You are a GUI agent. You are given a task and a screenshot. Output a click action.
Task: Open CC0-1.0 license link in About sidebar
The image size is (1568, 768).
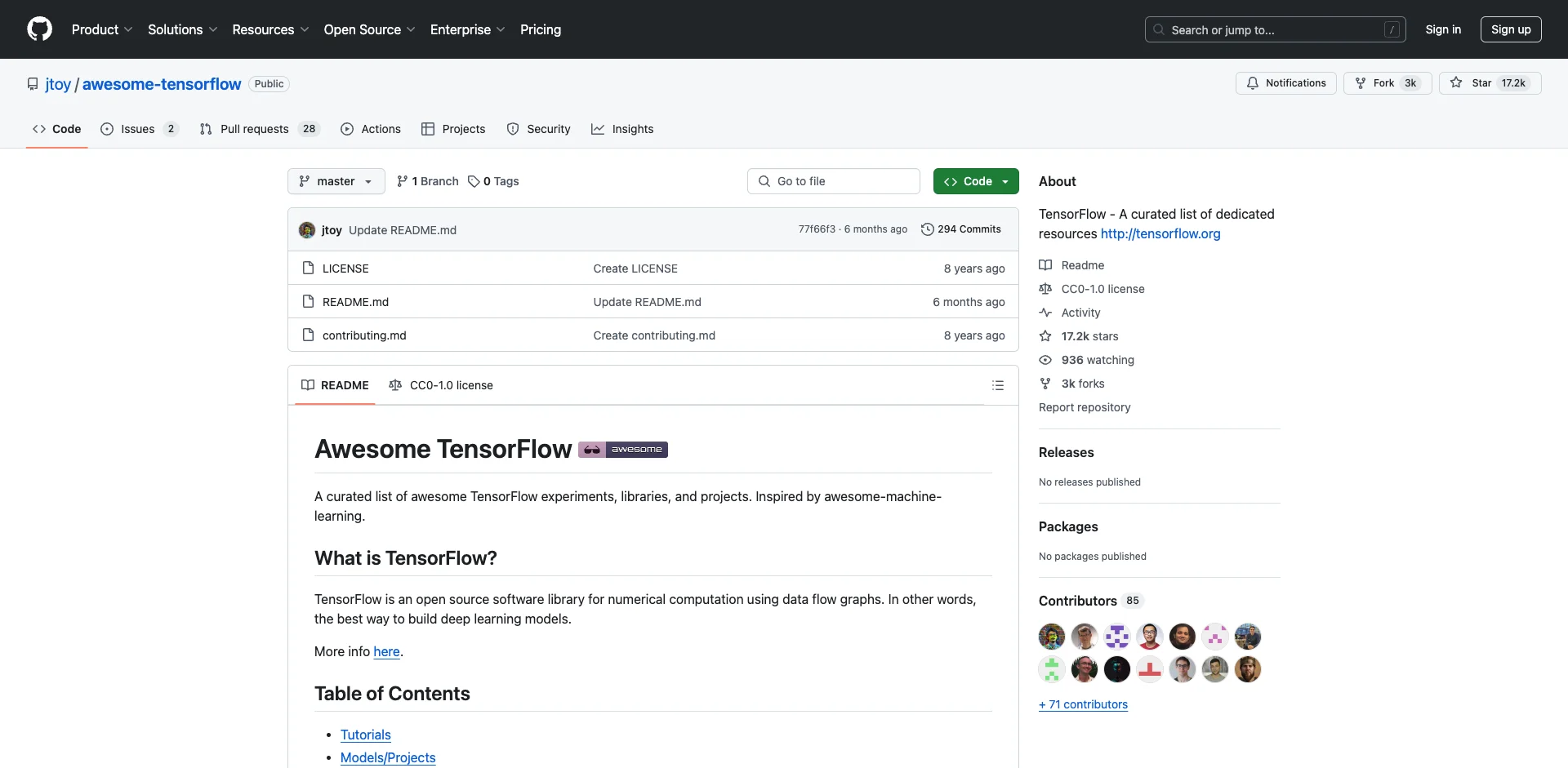coord(1092,289)
